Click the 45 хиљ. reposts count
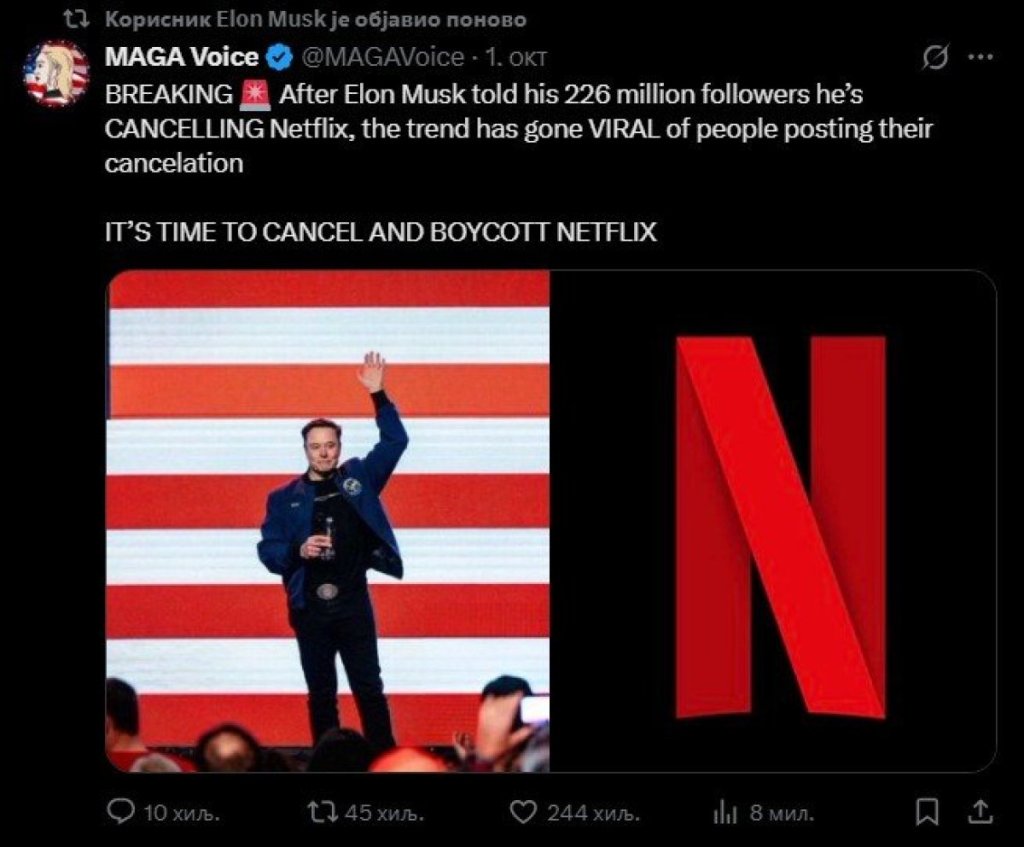 (379, 814)
